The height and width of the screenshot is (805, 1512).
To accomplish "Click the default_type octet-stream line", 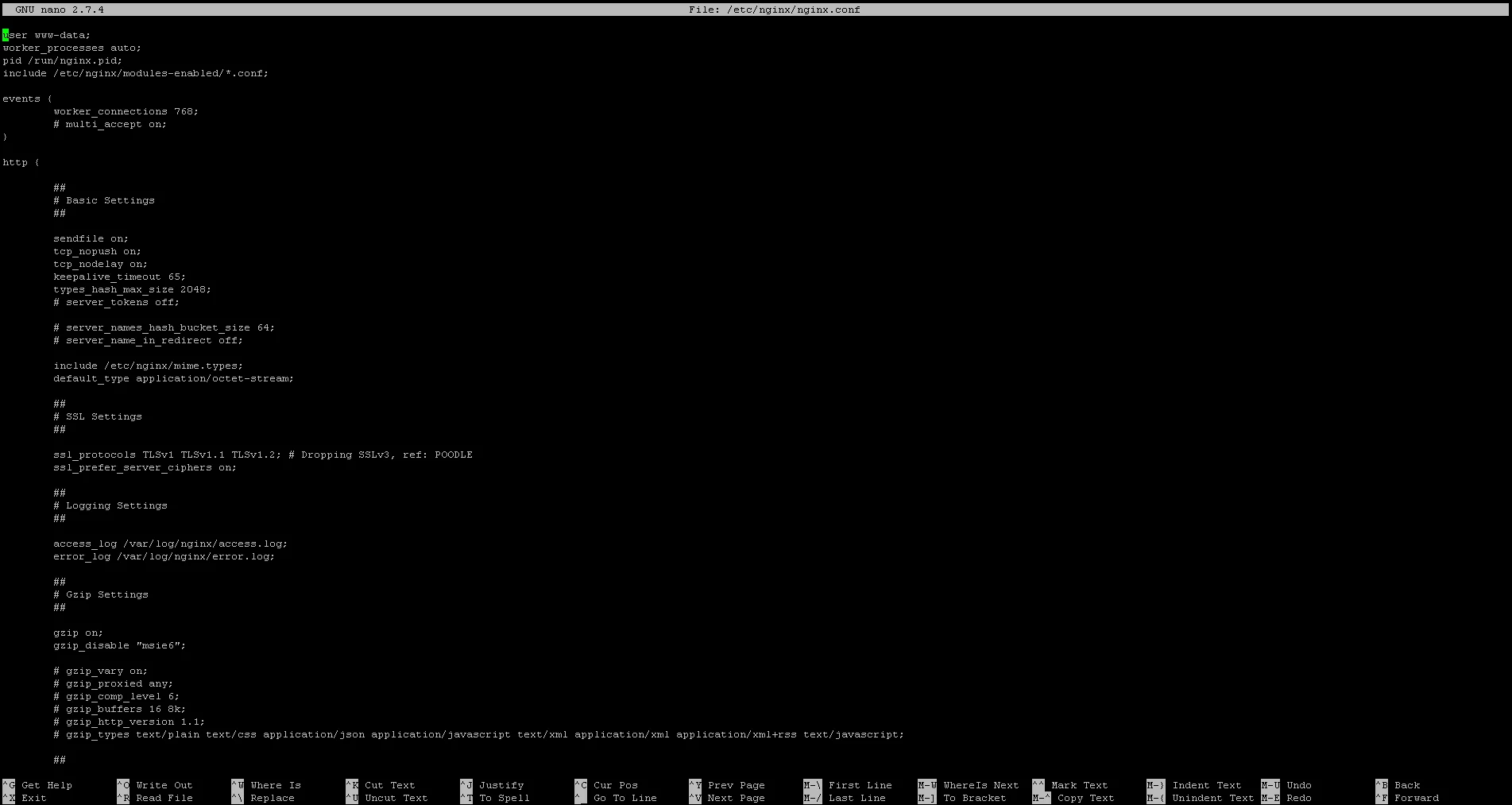I will 174,378.
